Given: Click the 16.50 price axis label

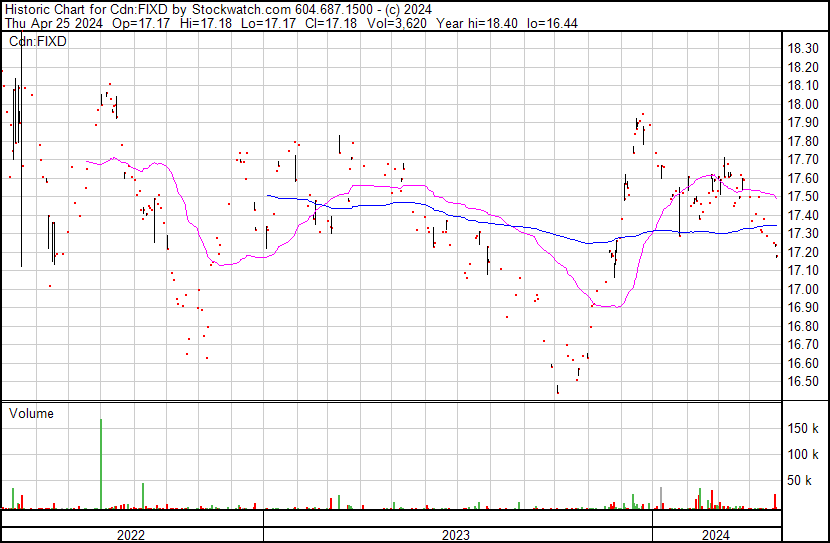Looking at the screenshot, I should tap(803, 382).
